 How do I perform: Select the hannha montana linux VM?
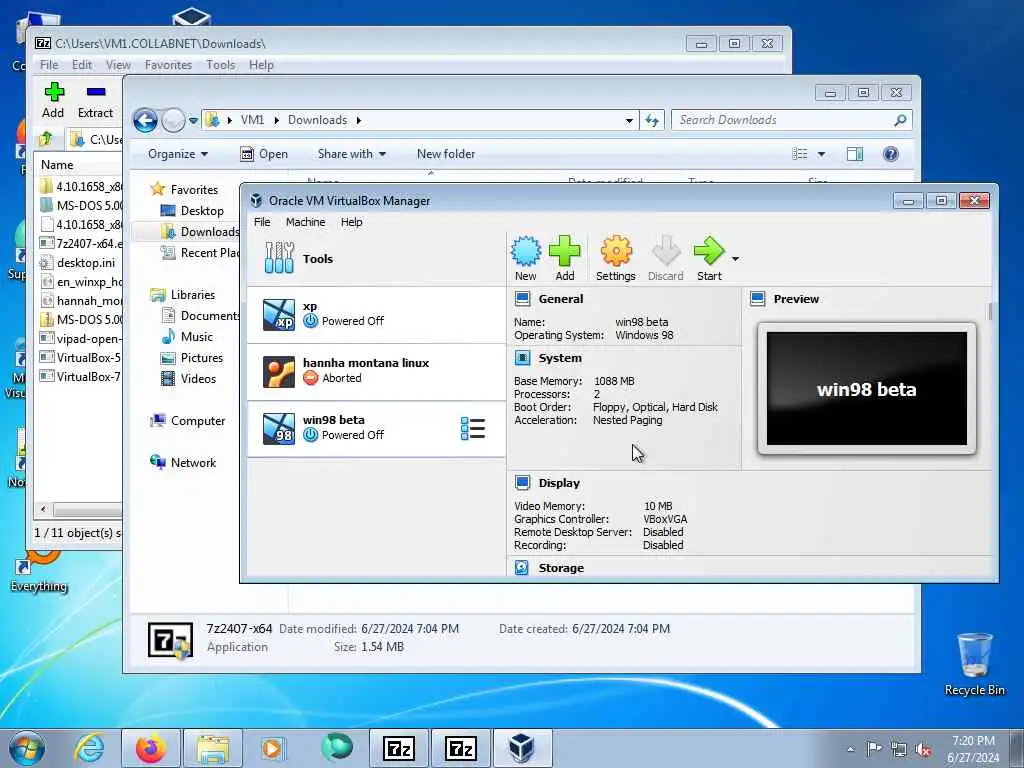tap(376, 371)
